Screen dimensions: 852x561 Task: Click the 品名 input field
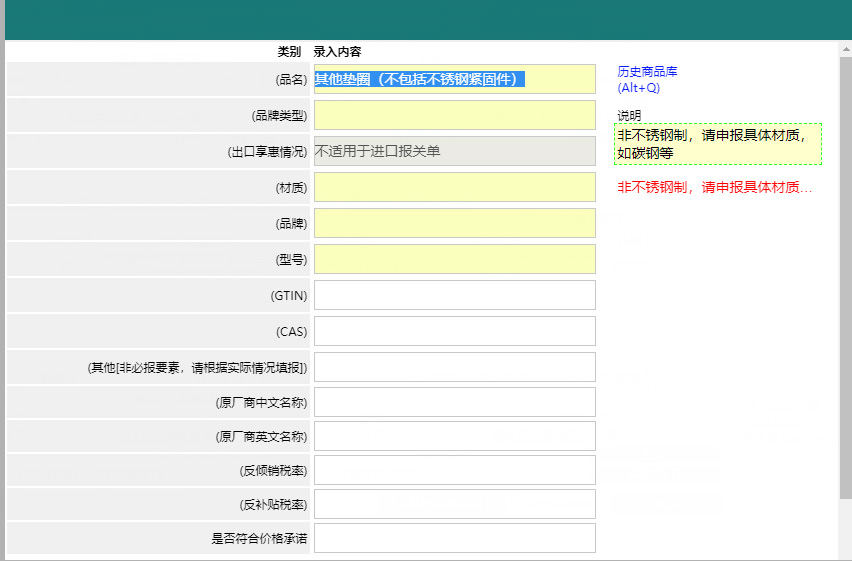point(455,79)
